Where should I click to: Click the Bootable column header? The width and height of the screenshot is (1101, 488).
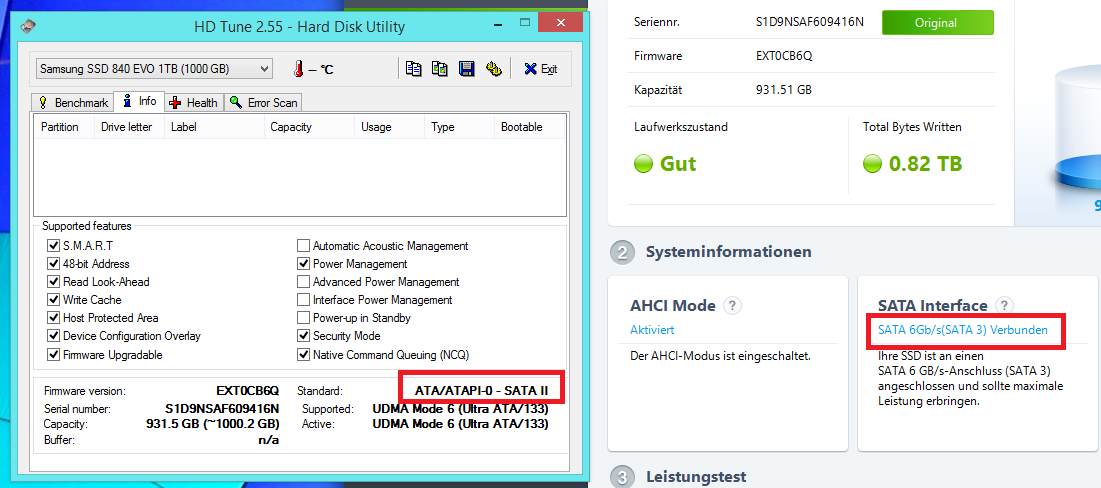click(529, 127)
